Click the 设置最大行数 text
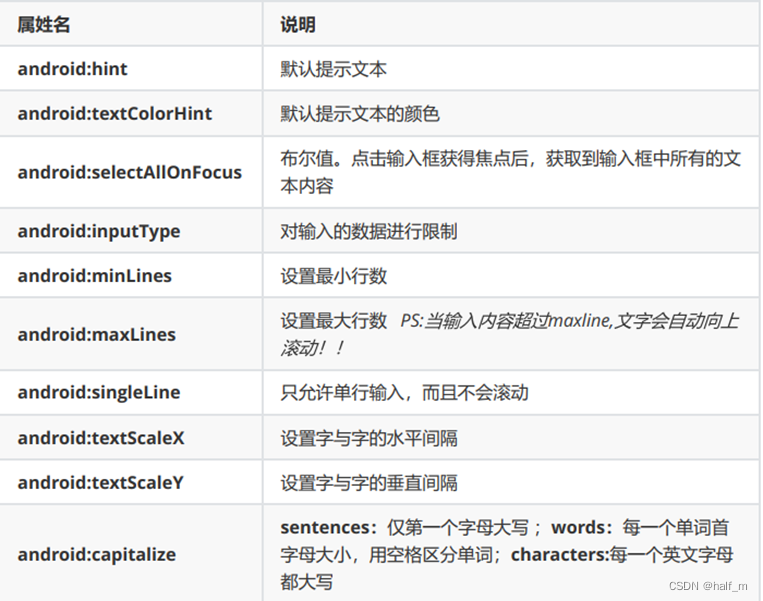This screenshot has width=763, height=601. [333, 321]
